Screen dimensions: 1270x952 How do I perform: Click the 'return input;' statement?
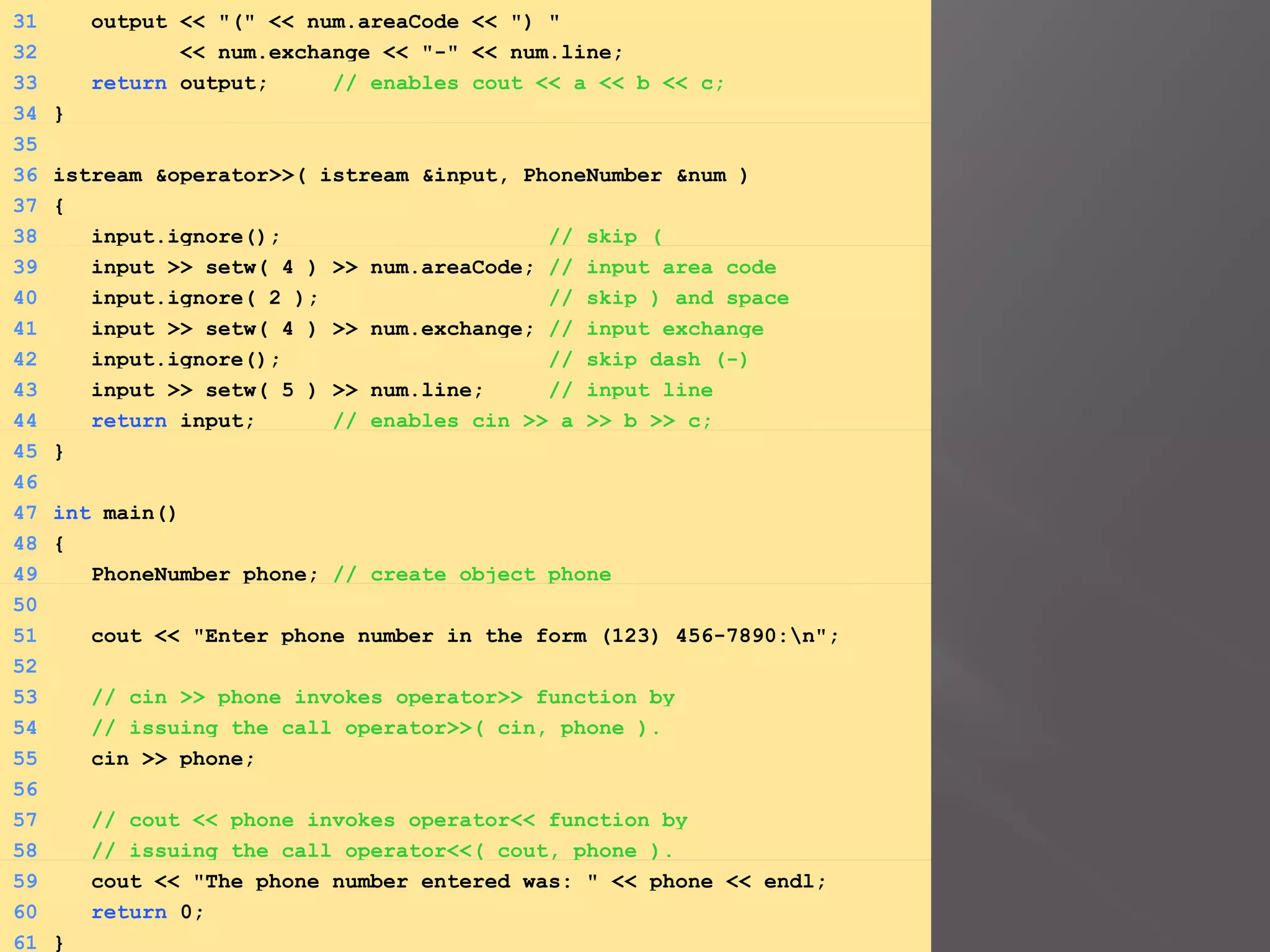[173, 421]
